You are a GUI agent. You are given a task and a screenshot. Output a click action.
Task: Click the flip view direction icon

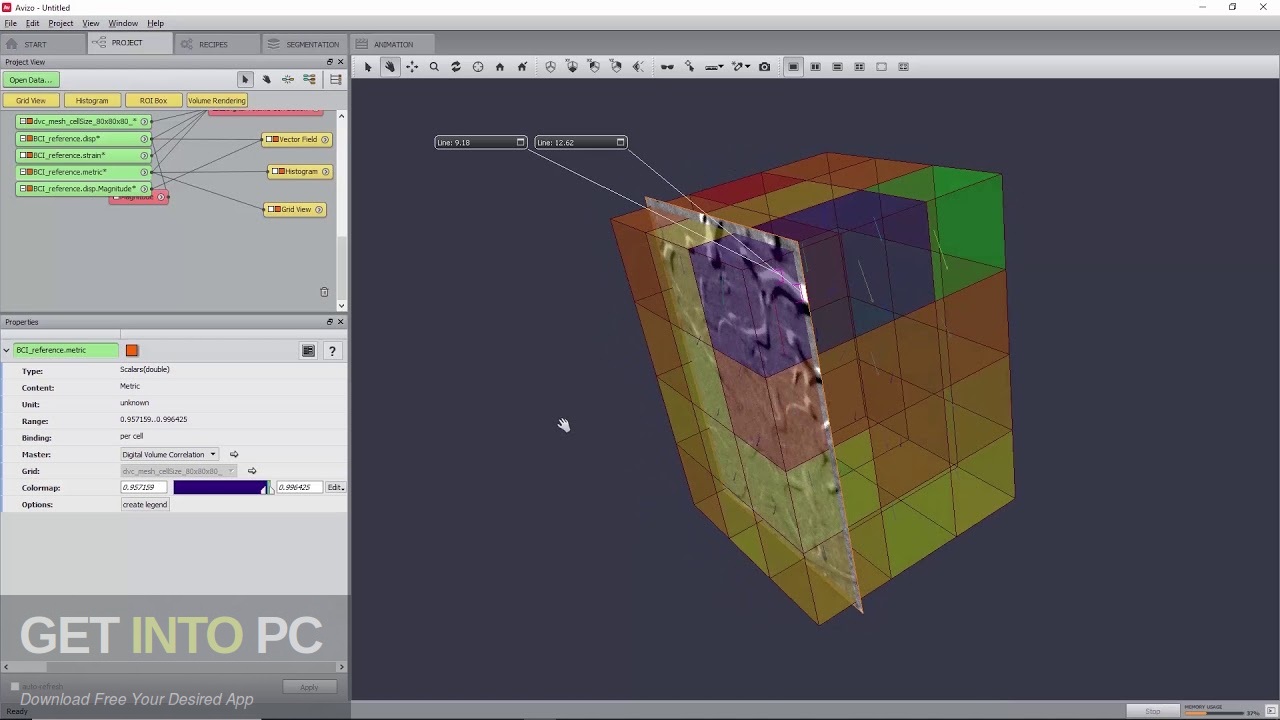[638, 67]
